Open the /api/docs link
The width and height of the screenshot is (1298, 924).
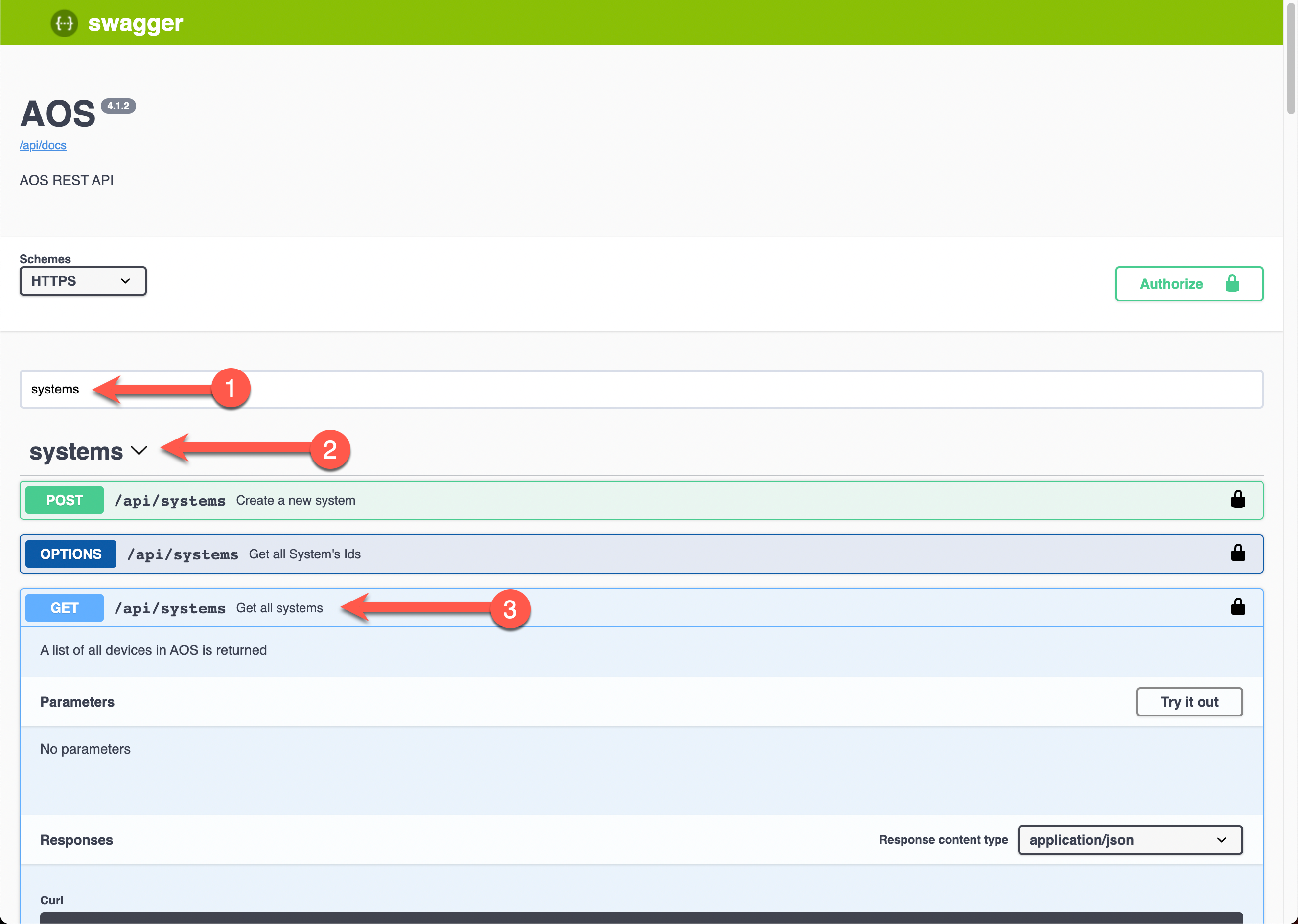[x=43, y=145]
